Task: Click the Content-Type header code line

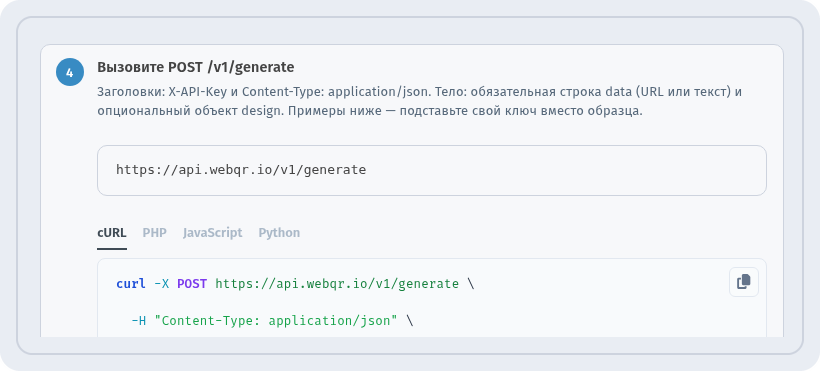Action: [272, 321]
